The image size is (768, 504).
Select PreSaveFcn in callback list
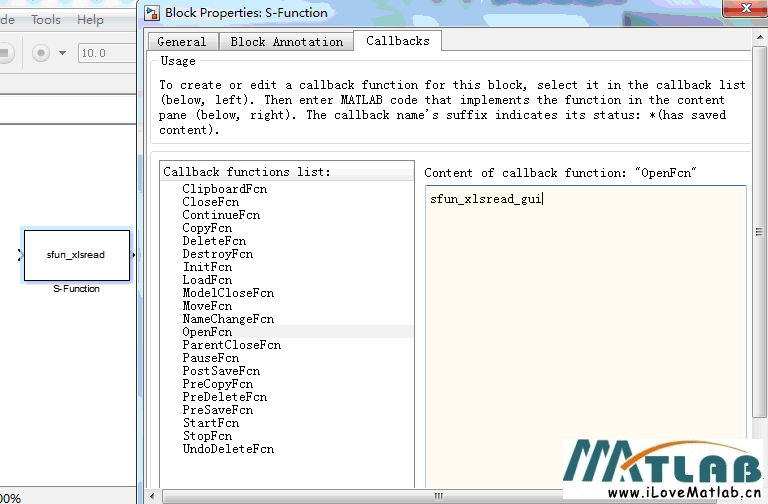pyautogui.click(x=217, y=410)
